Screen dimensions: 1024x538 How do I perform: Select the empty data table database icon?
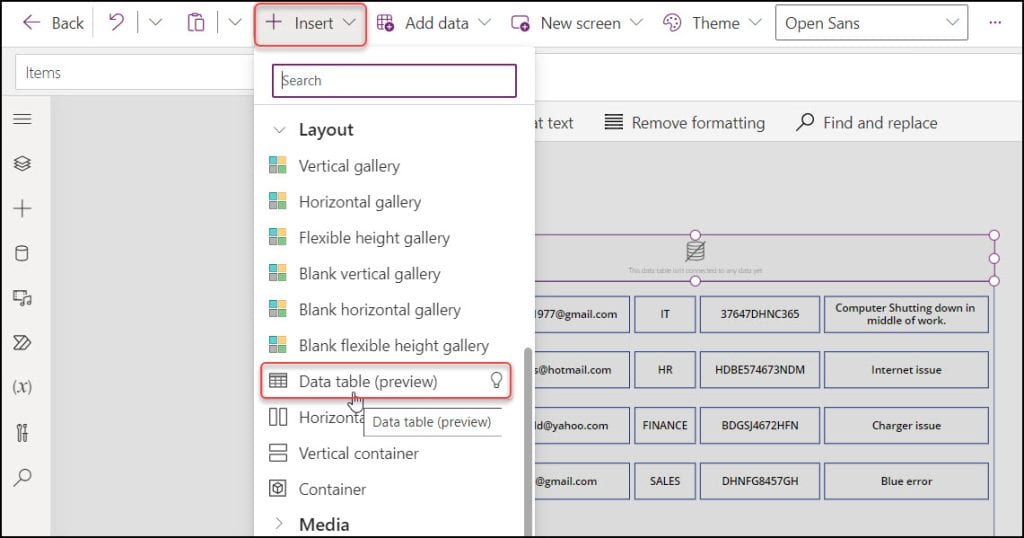click(696, 251)
